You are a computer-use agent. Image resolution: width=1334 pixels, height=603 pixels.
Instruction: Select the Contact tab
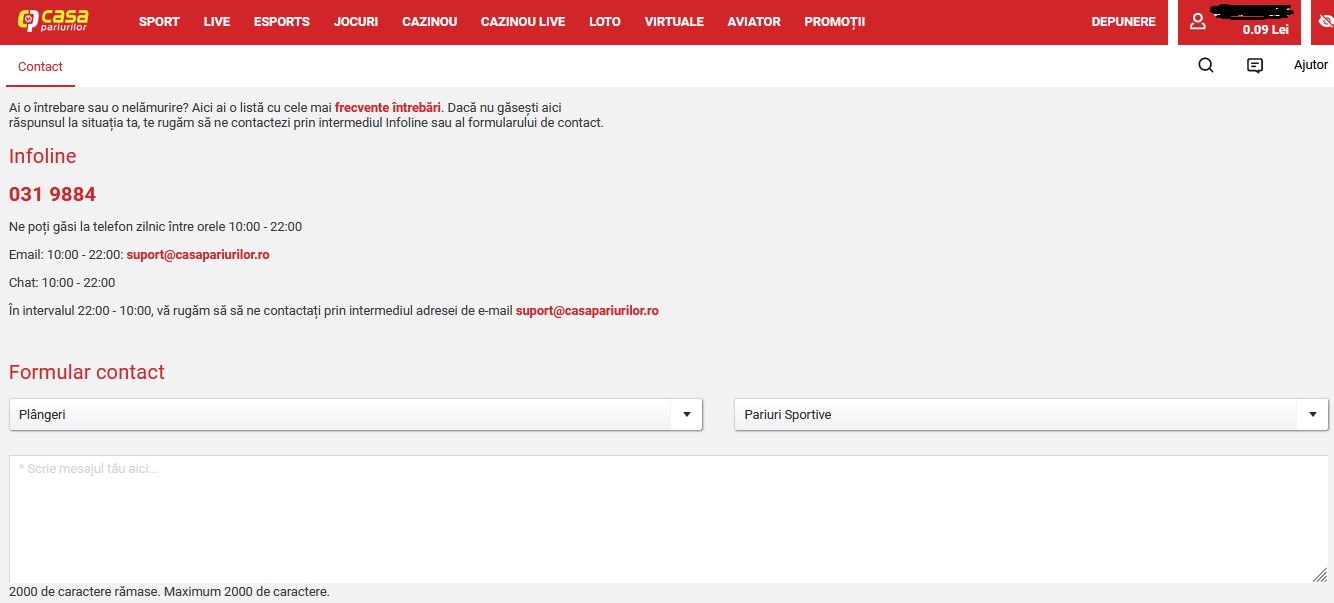pos(40,67)
